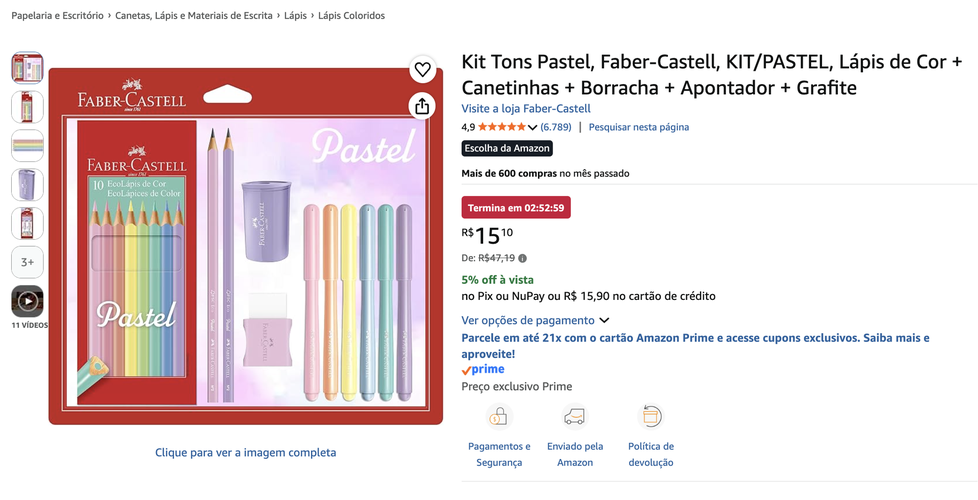Play the product videos thumbnail
This screenshot has height=500, width=978.
[27, 302]
